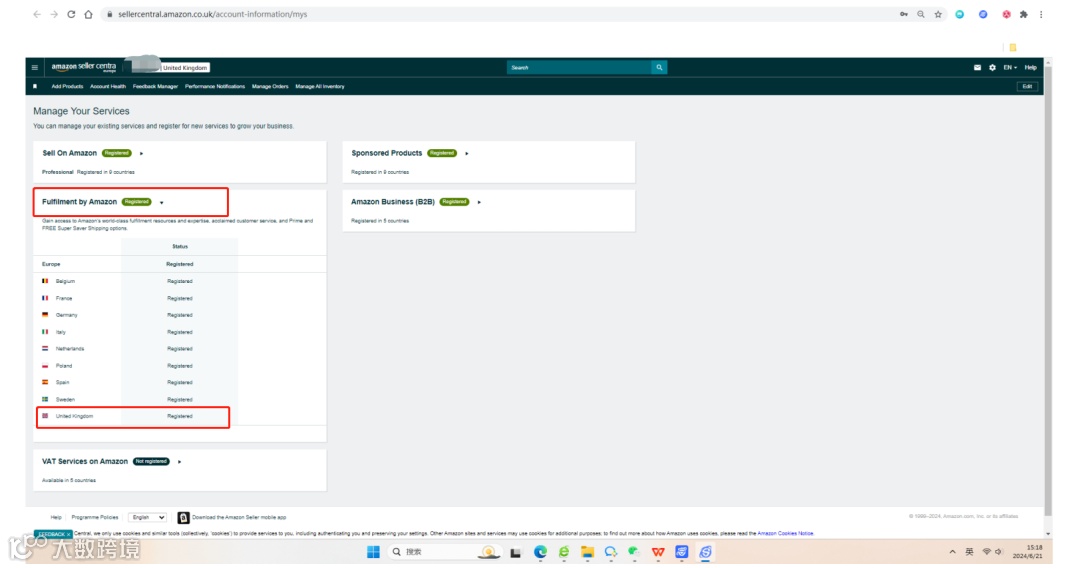Open Feedback Manager in navigation bar
This screenshot has width=1080, height=568.
pyautogui.click(x=155, y=86)
